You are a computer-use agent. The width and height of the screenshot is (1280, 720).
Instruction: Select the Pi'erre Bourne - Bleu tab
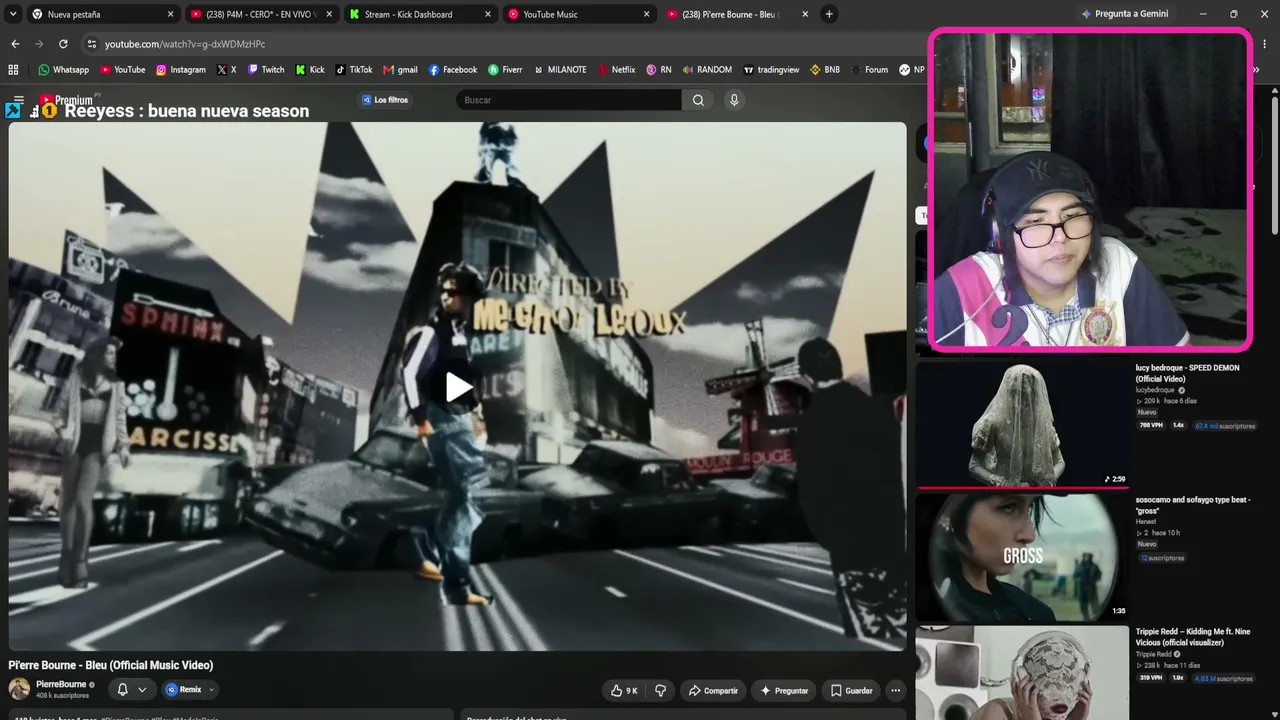(736, 14)
